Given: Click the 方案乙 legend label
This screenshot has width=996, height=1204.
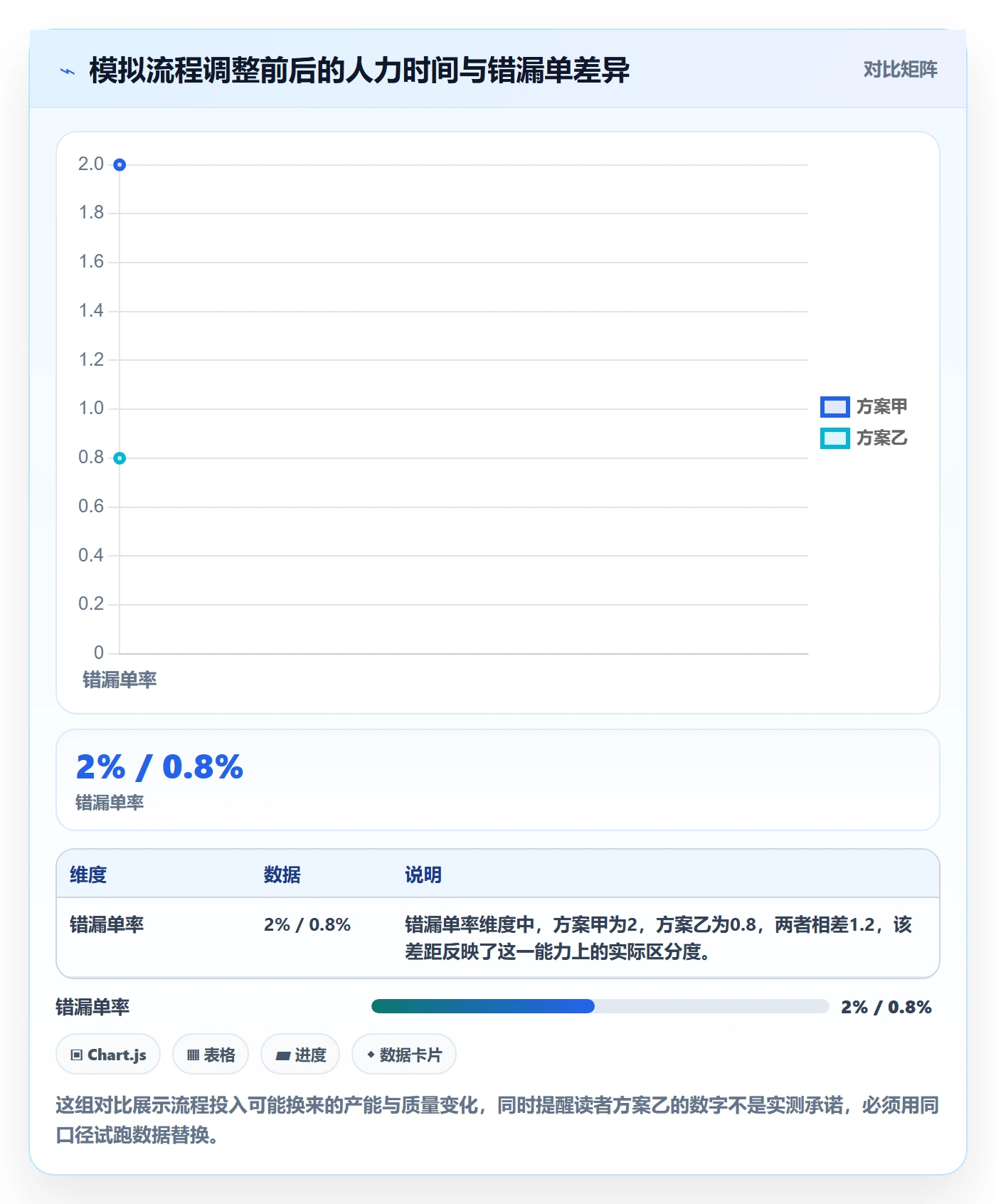Looking at the screenshot, I should coord(881,438).
